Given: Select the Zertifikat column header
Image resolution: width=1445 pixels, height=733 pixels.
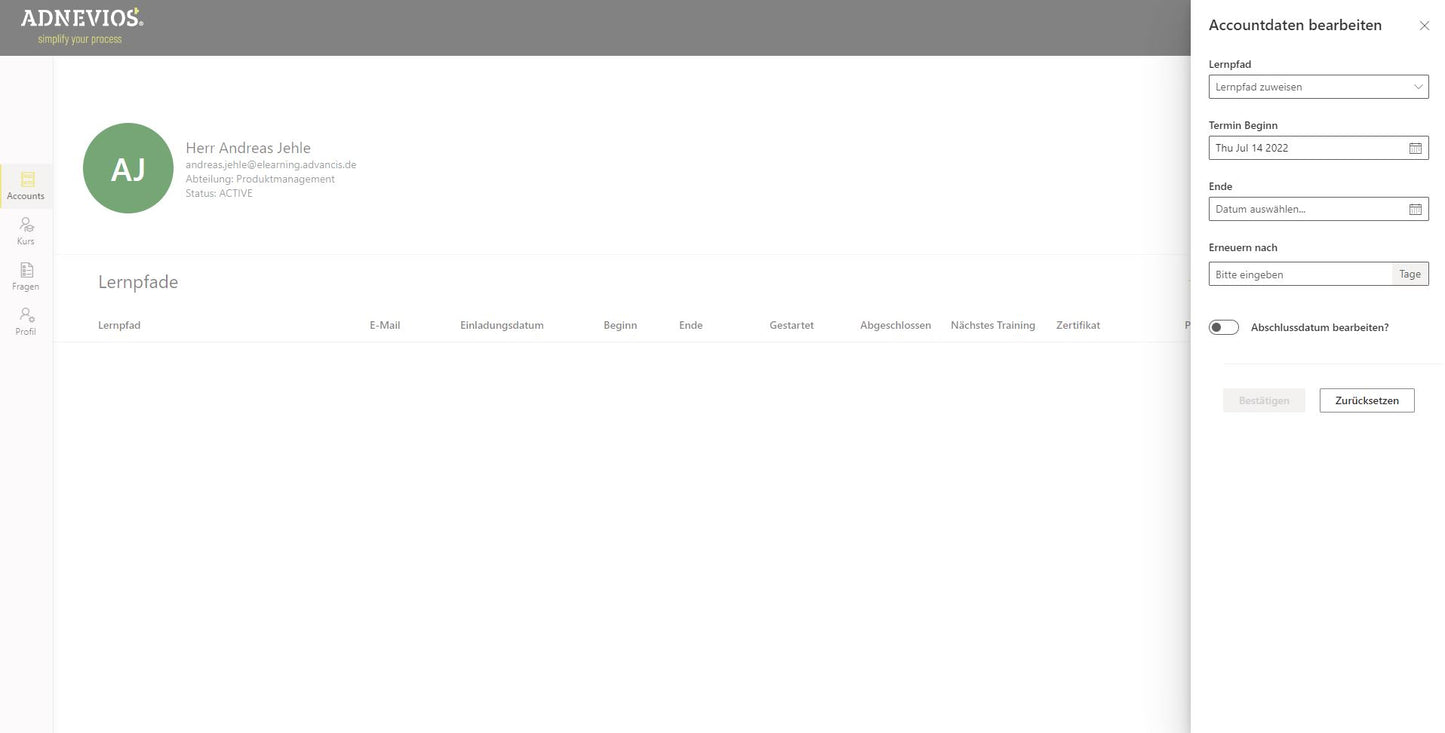Looking at the screenshot, I should (1078, 325).
